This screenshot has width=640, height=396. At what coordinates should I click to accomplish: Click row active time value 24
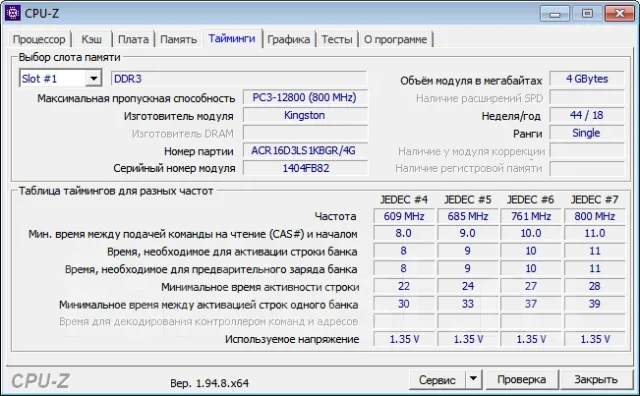click(467, 286)
